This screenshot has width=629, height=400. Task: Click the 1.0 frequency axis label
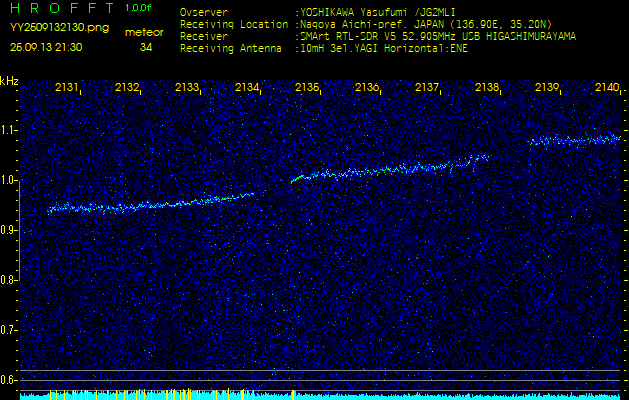pos(9,181)
